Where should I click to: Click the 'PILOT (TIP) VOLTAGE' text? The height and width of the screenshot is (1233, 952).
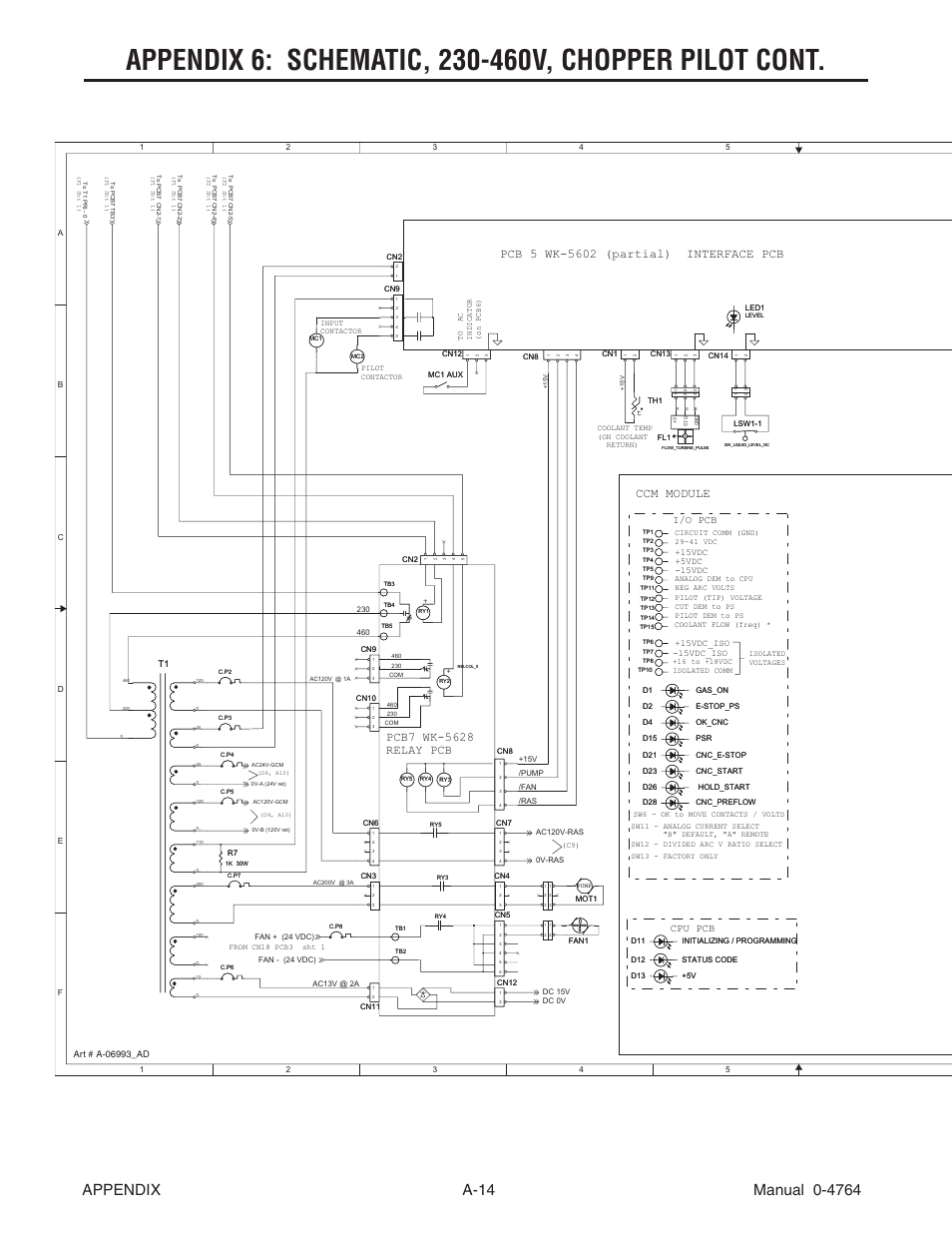717,598
